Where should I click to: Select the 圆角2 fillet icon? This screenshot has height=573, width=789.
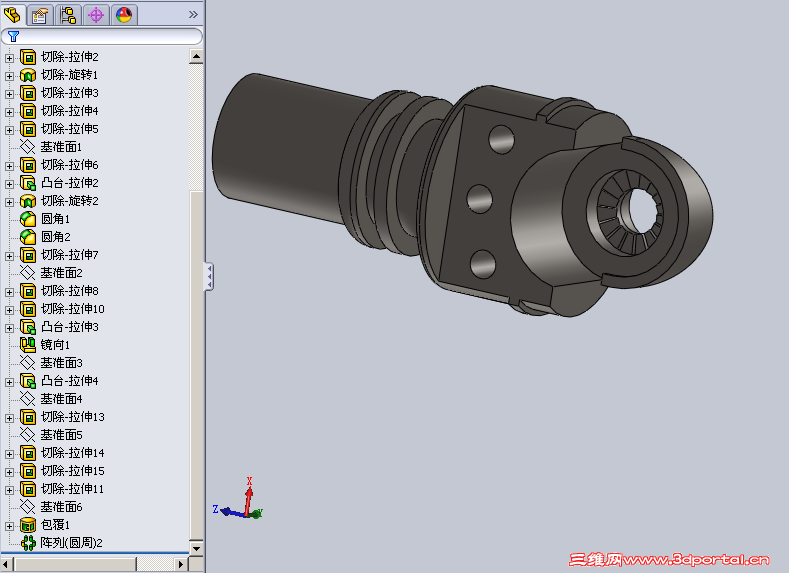tap(28, 236)
